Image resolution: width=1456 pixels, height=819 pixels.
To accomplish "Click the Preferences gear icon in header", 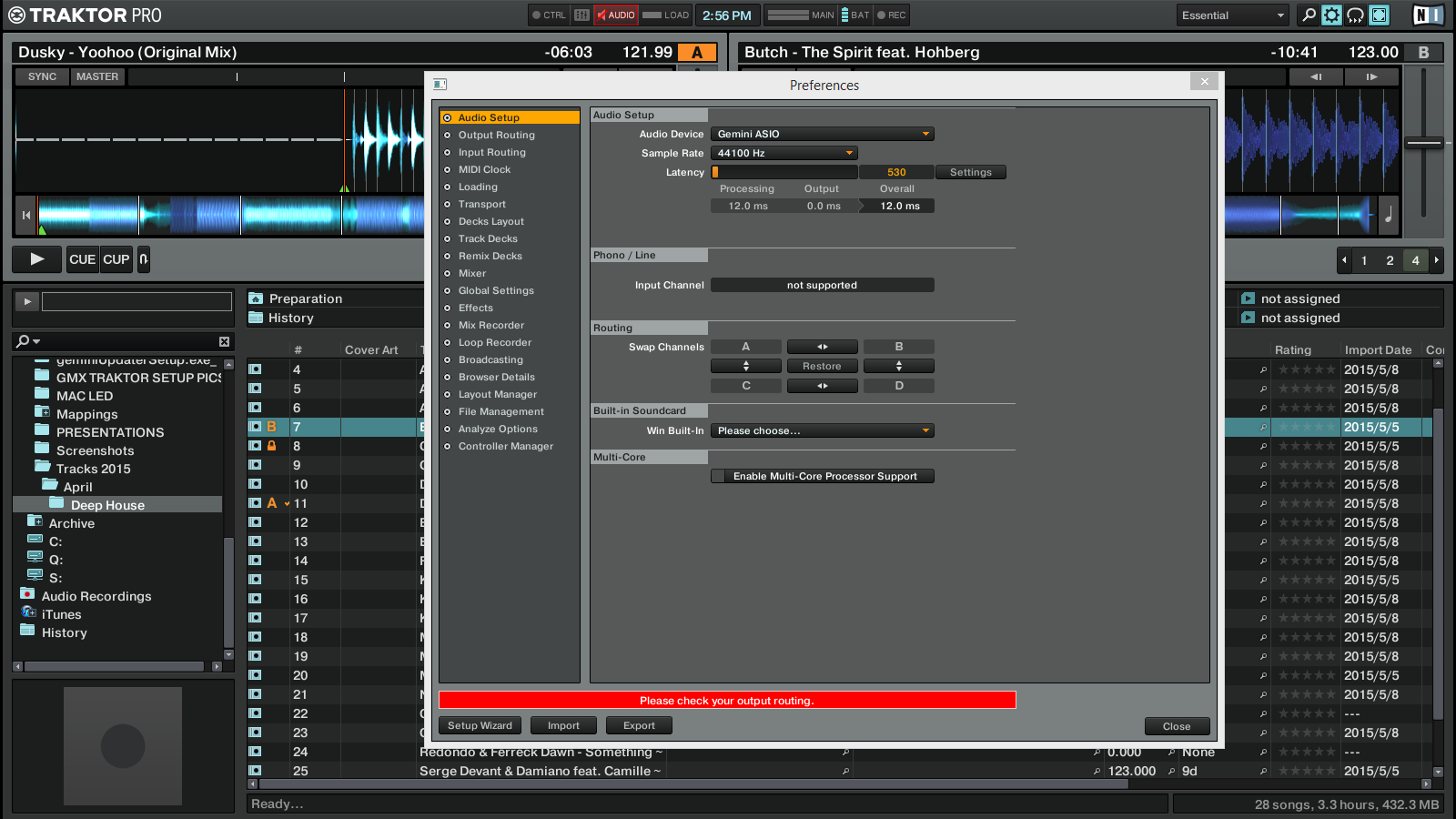I will click(1331, 15).
